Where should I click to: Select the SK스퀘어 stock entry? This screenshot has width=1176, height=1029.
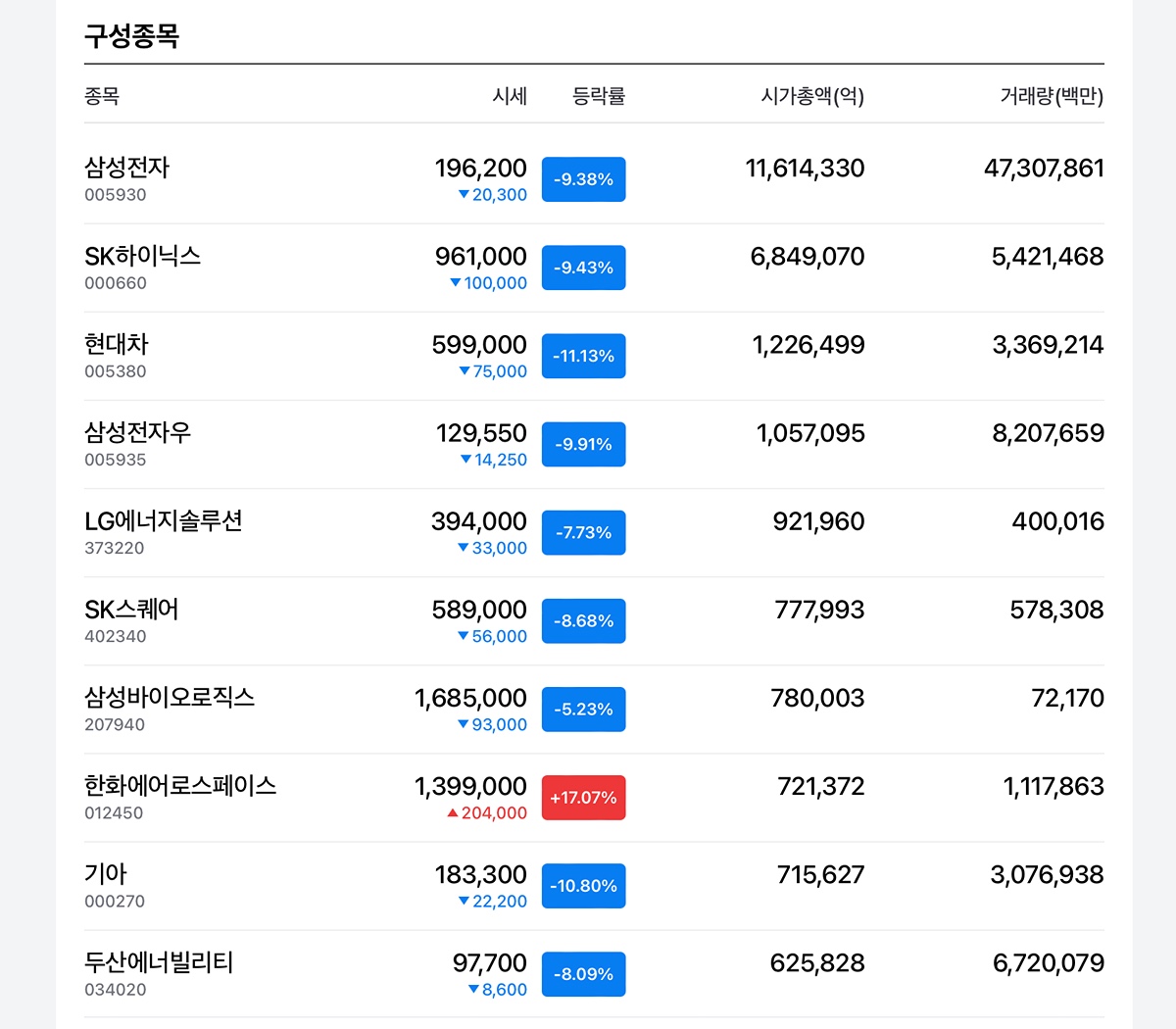point(131,610)
